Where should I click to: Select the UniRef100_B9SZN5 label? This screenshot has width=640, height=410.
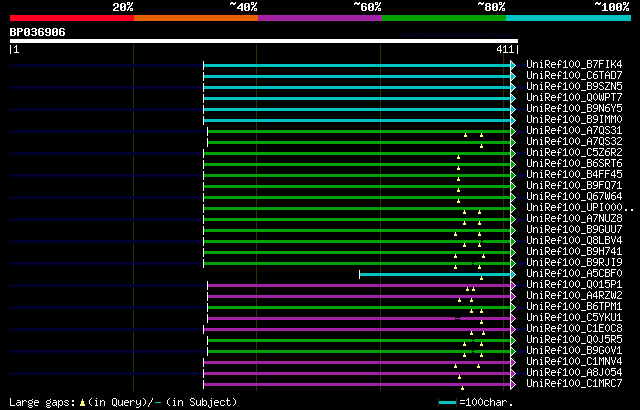point(574,86)
